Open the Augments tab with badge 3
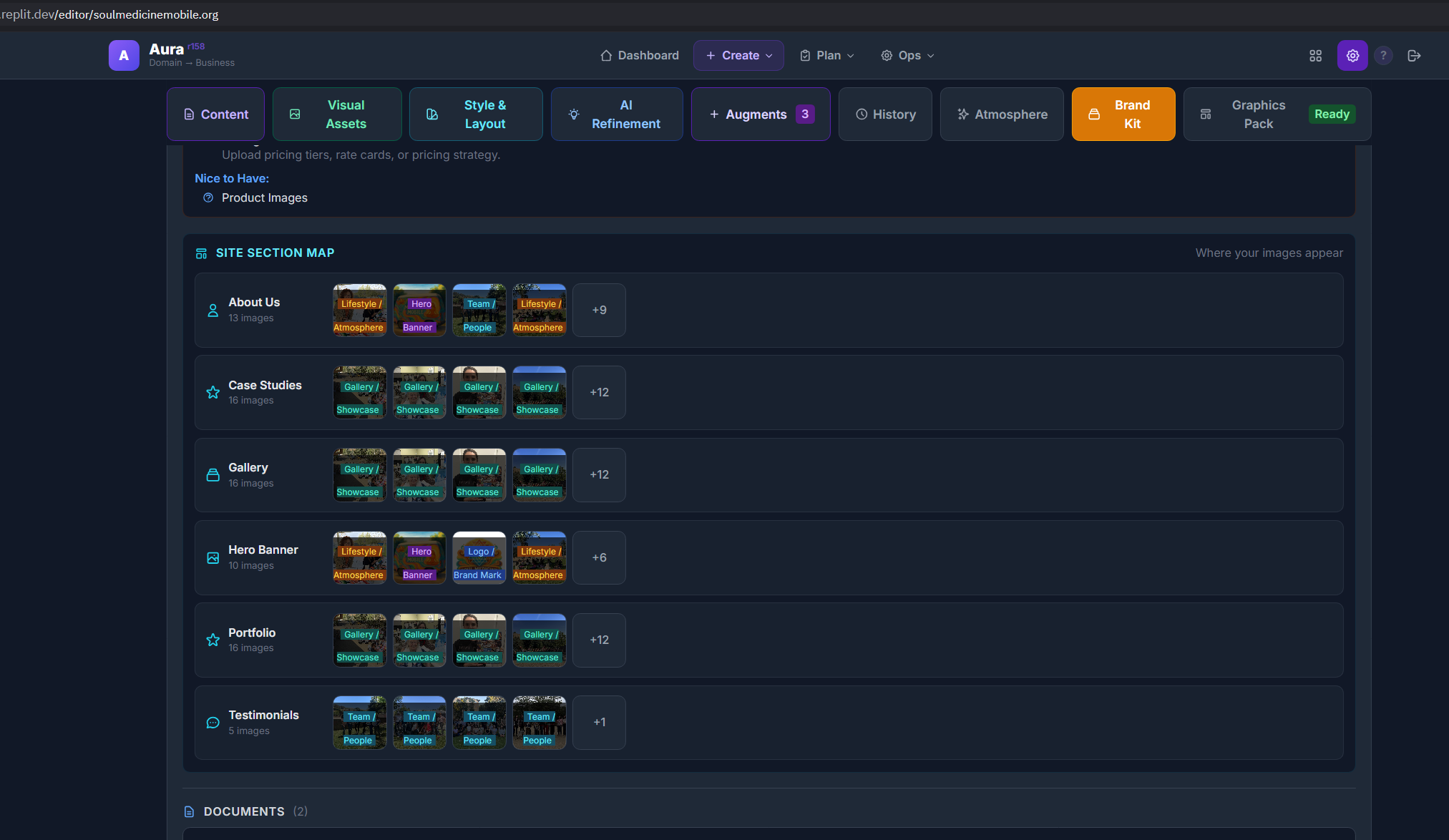Image resolution: width=1449 pixels, height=840 pixels. (x=760, y=114)
